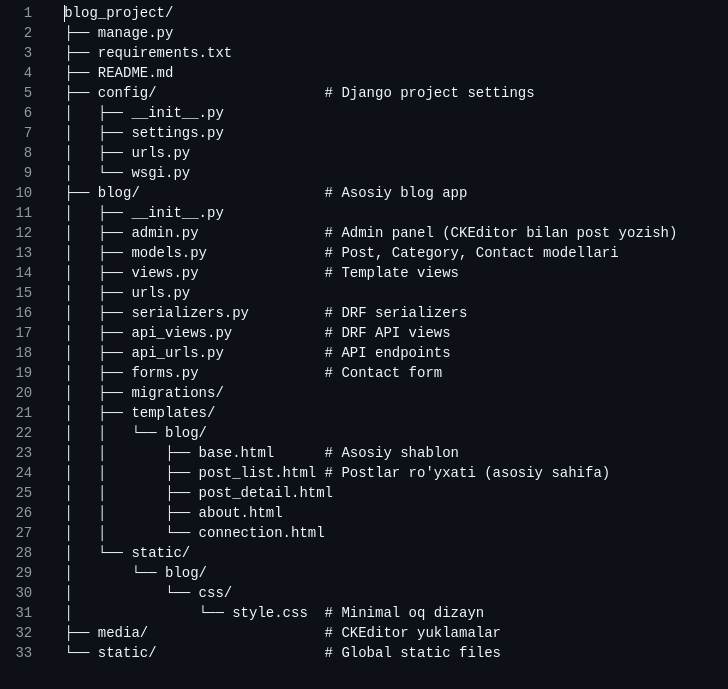Click the models.py file name
The width and height of the screenshot is (728, 689).
click(x=168, y=253)
